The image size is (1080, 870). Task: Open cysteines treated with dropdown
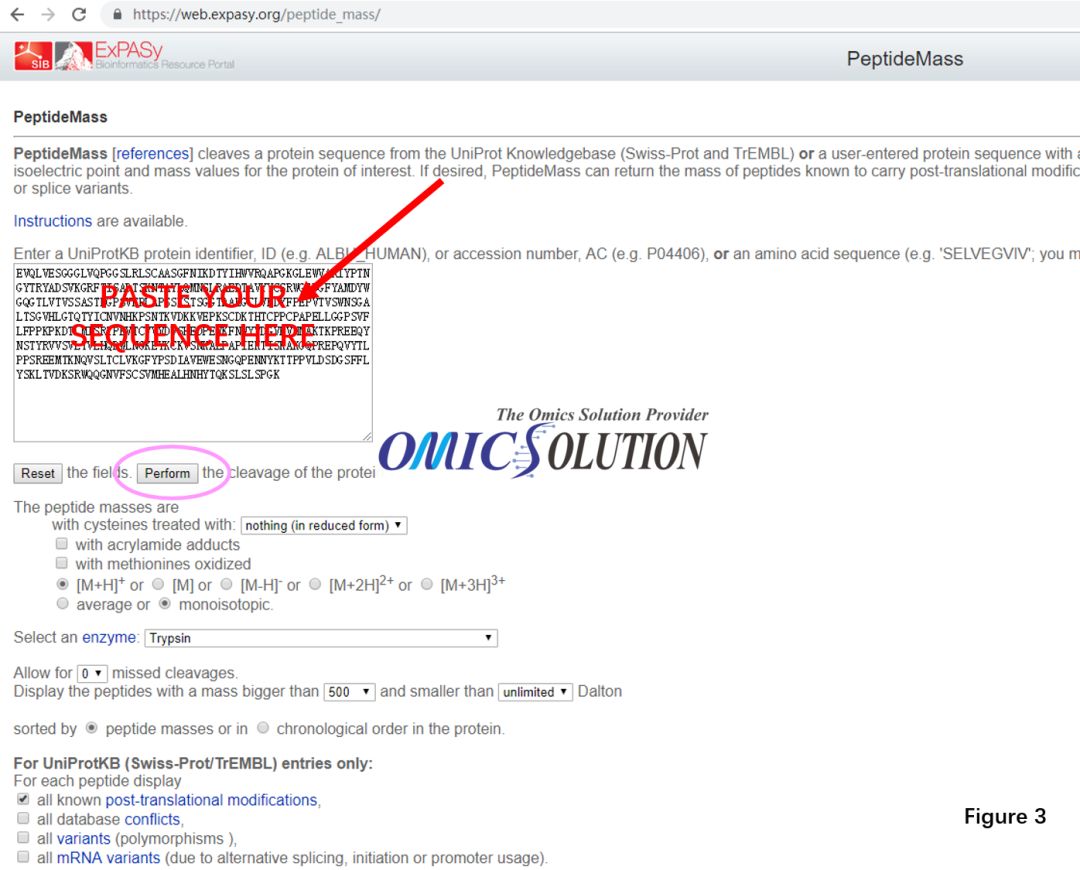pyautogui.click(x=324, y=526)
